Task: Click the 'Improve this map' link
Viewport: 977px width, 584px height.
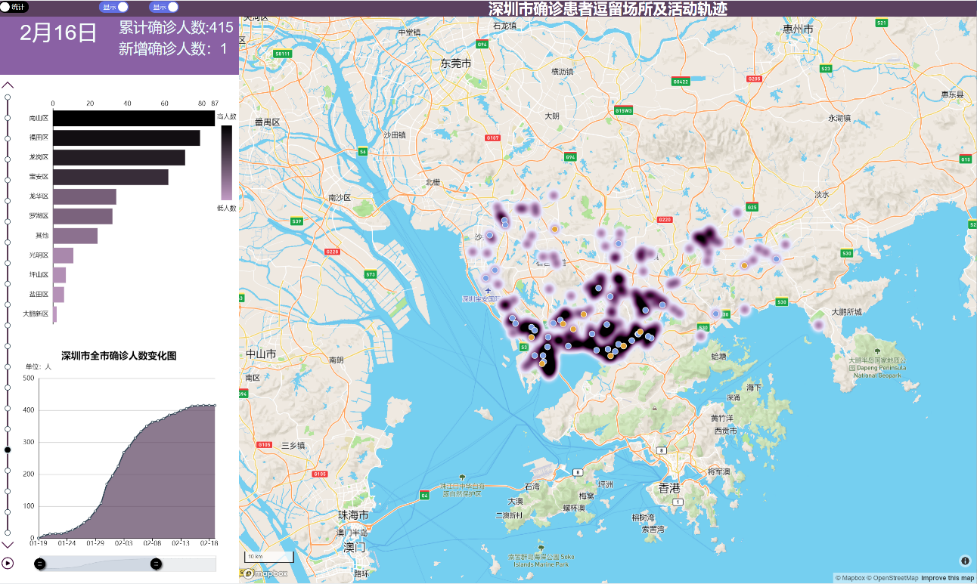Action: pyautogui.click(x=946, y=578)
